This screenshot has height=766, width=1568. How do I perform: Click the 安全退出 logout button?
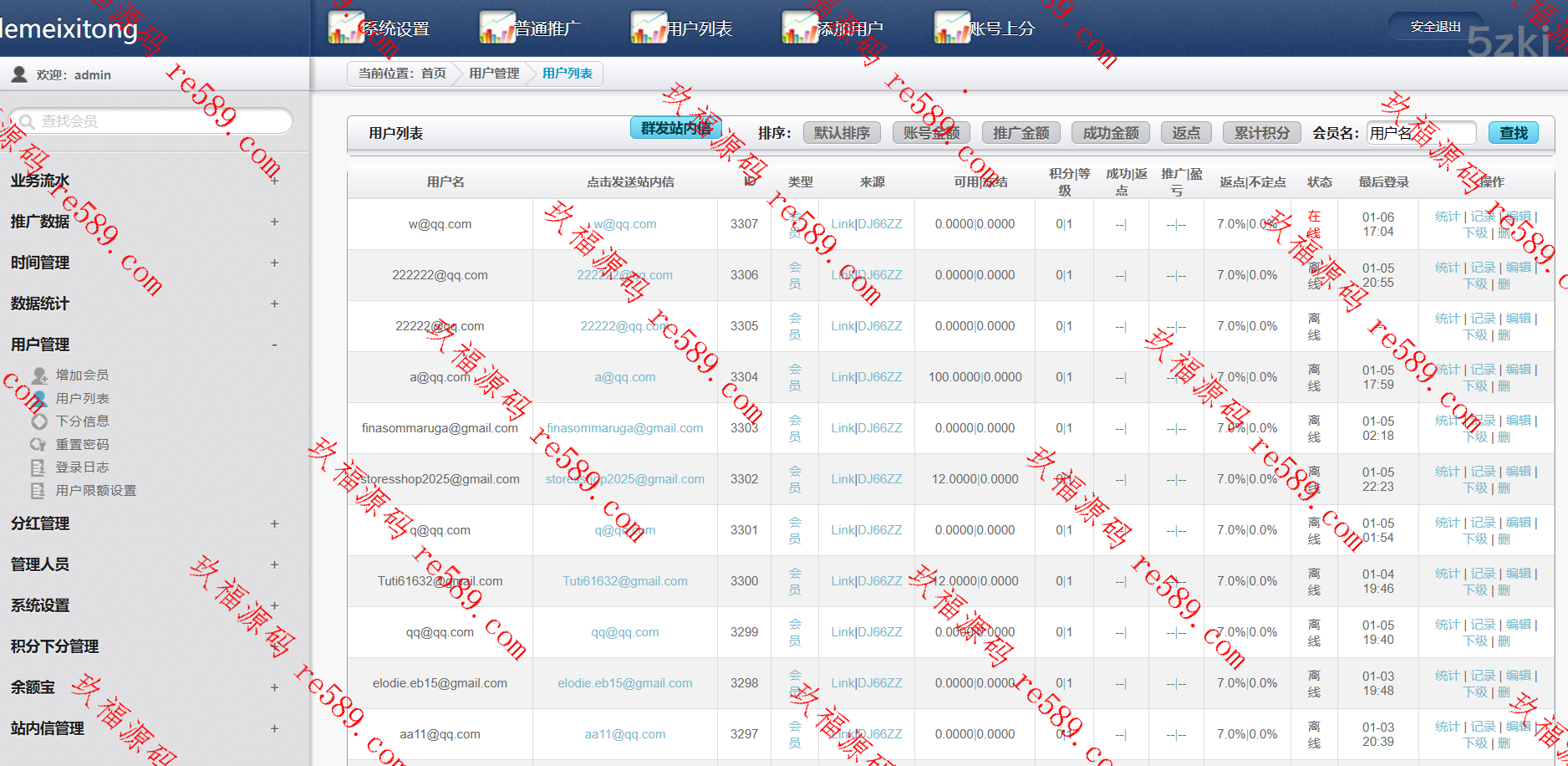[1435, 27]
